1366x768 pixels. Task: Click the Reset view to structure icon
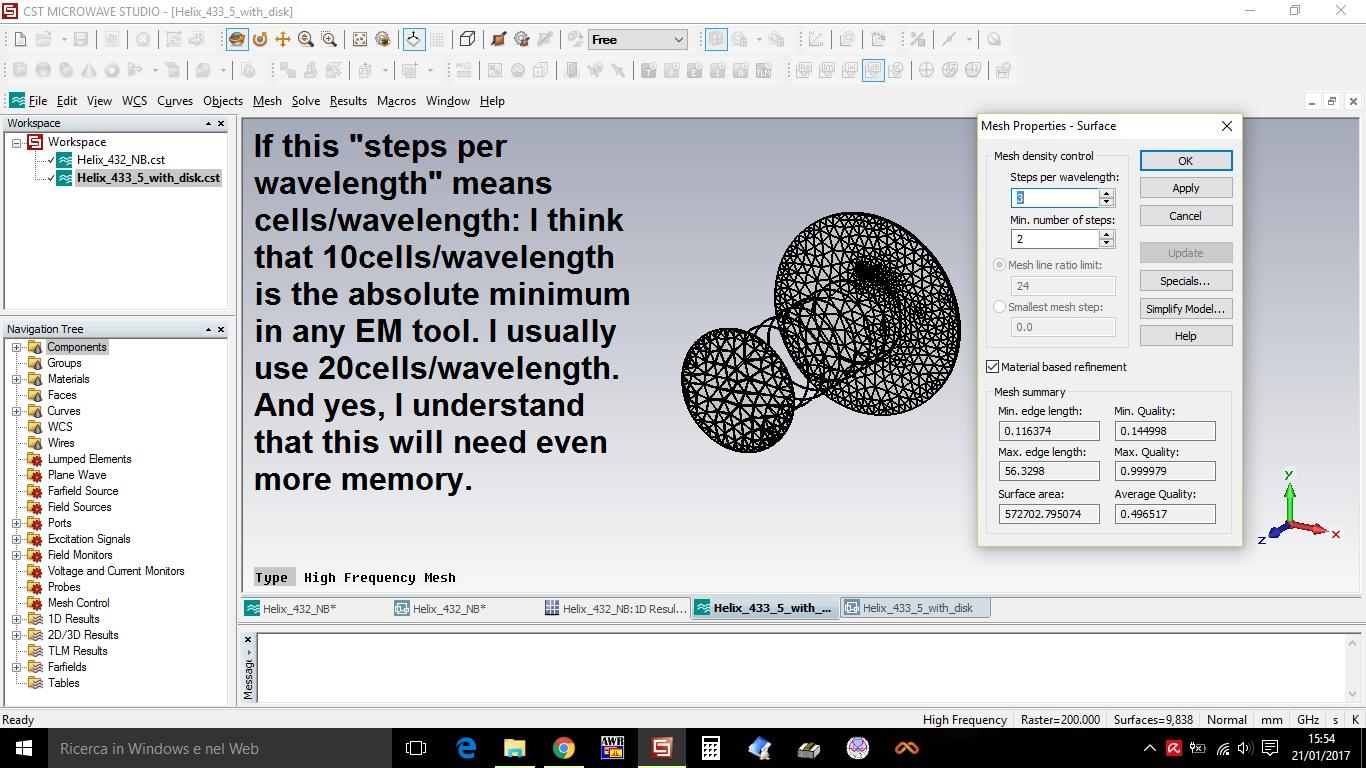(x=360, y=40)
